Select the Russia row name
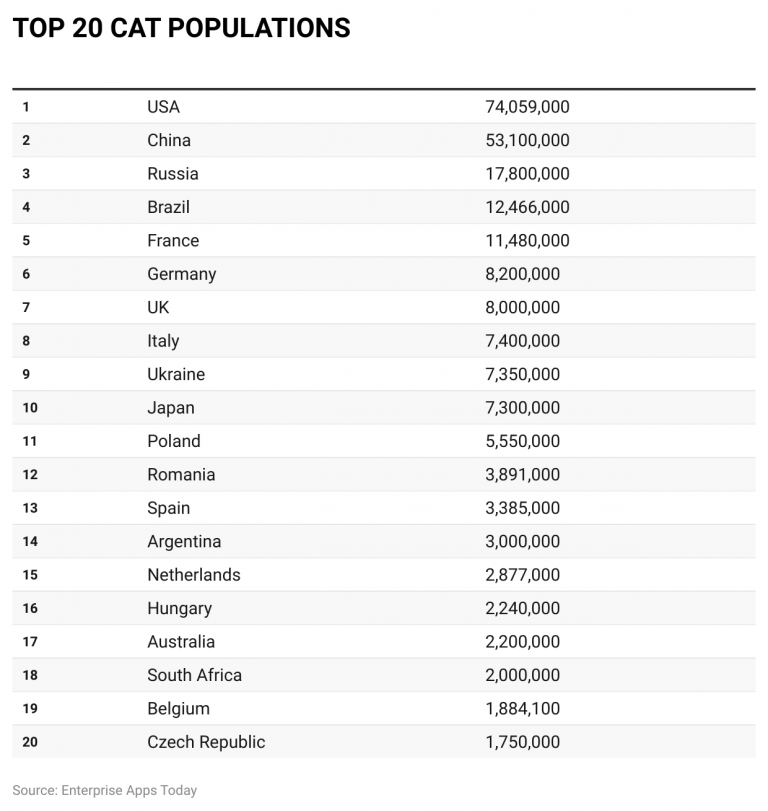768x811 pixels. tap(173, 174)
